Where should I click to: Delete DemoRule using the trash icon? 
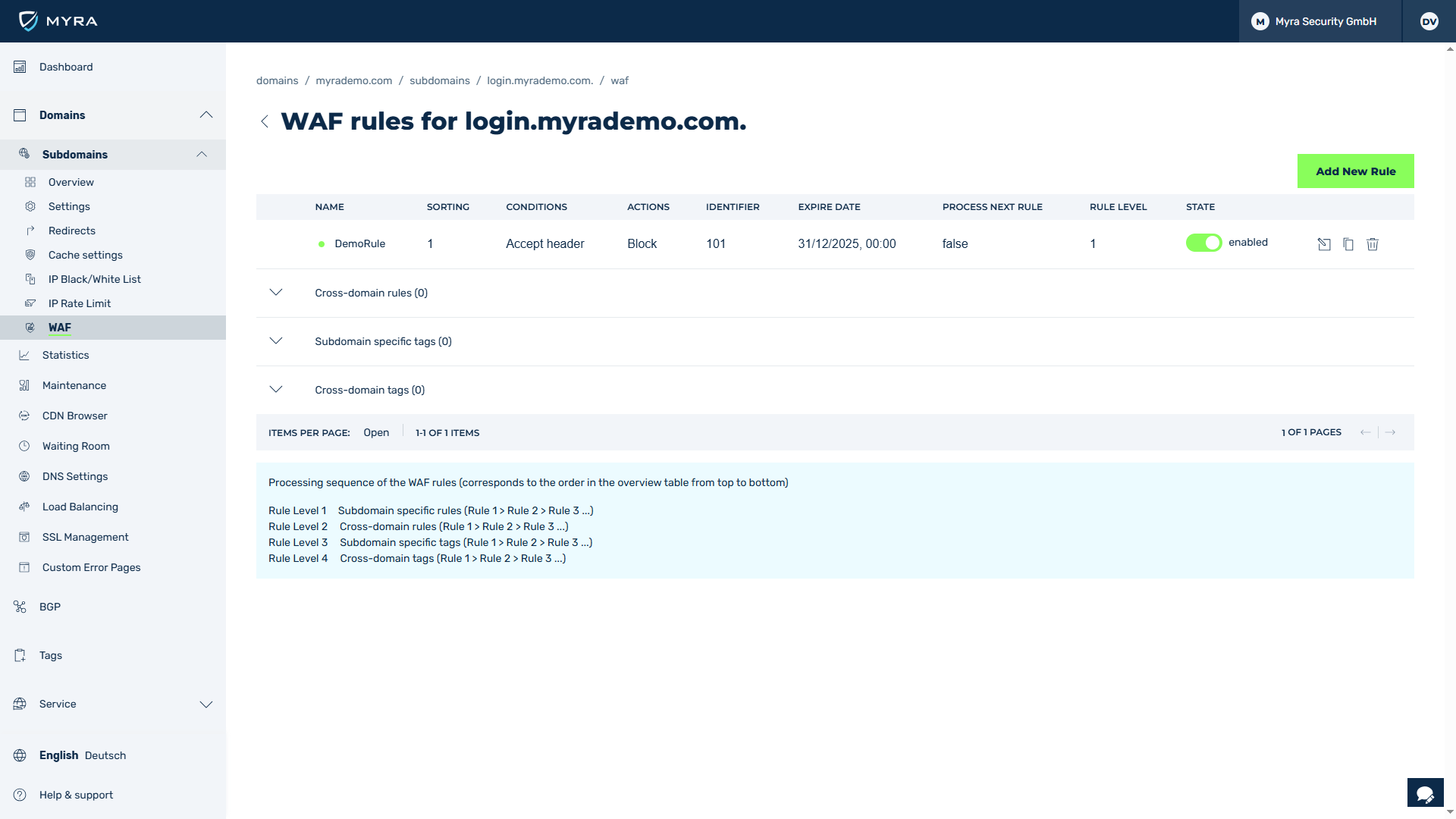1373,244
